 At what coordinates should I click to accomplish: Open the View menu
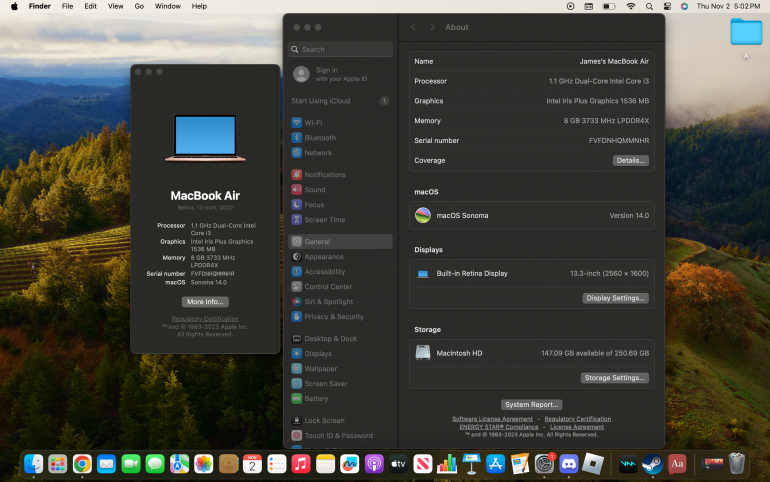(x=116, y=6)
